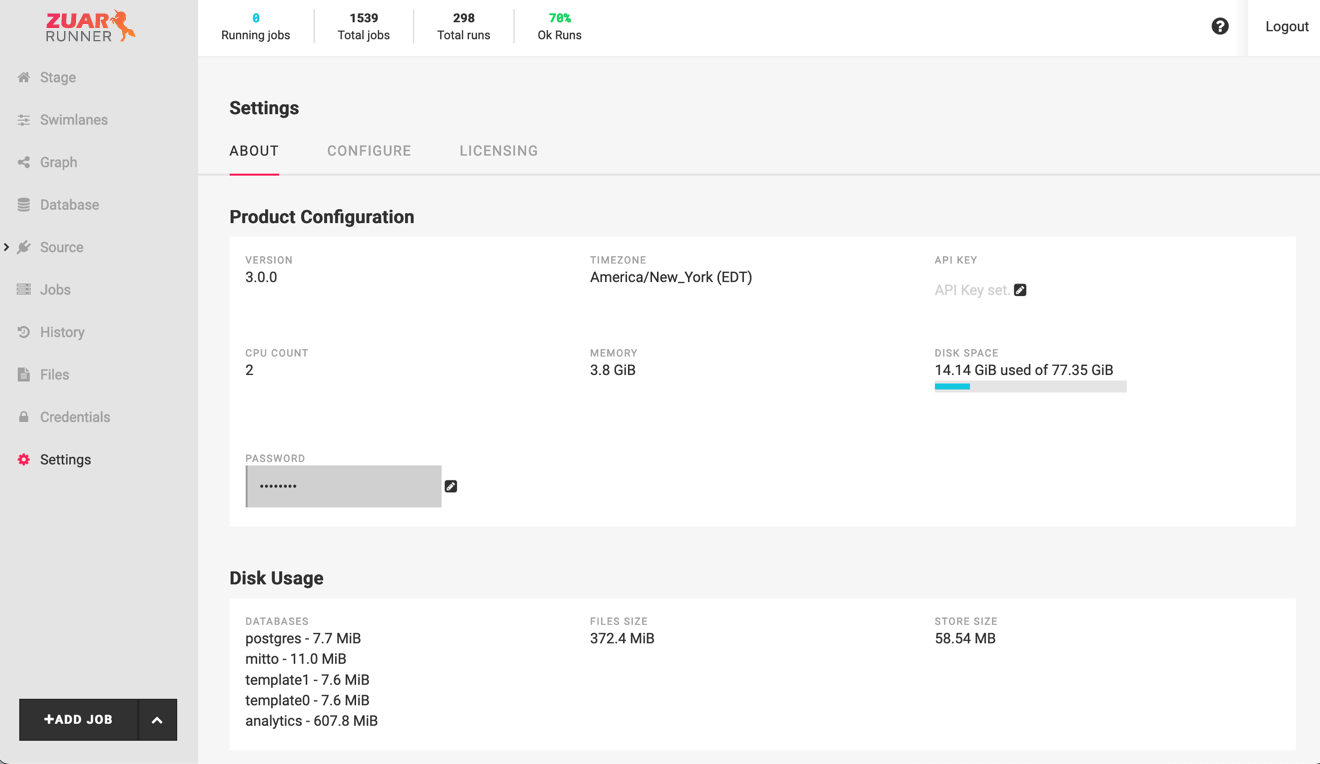Edit the API key pencil icon
This screenshot has height=764, width=1320.
(x=1020, y=290)
